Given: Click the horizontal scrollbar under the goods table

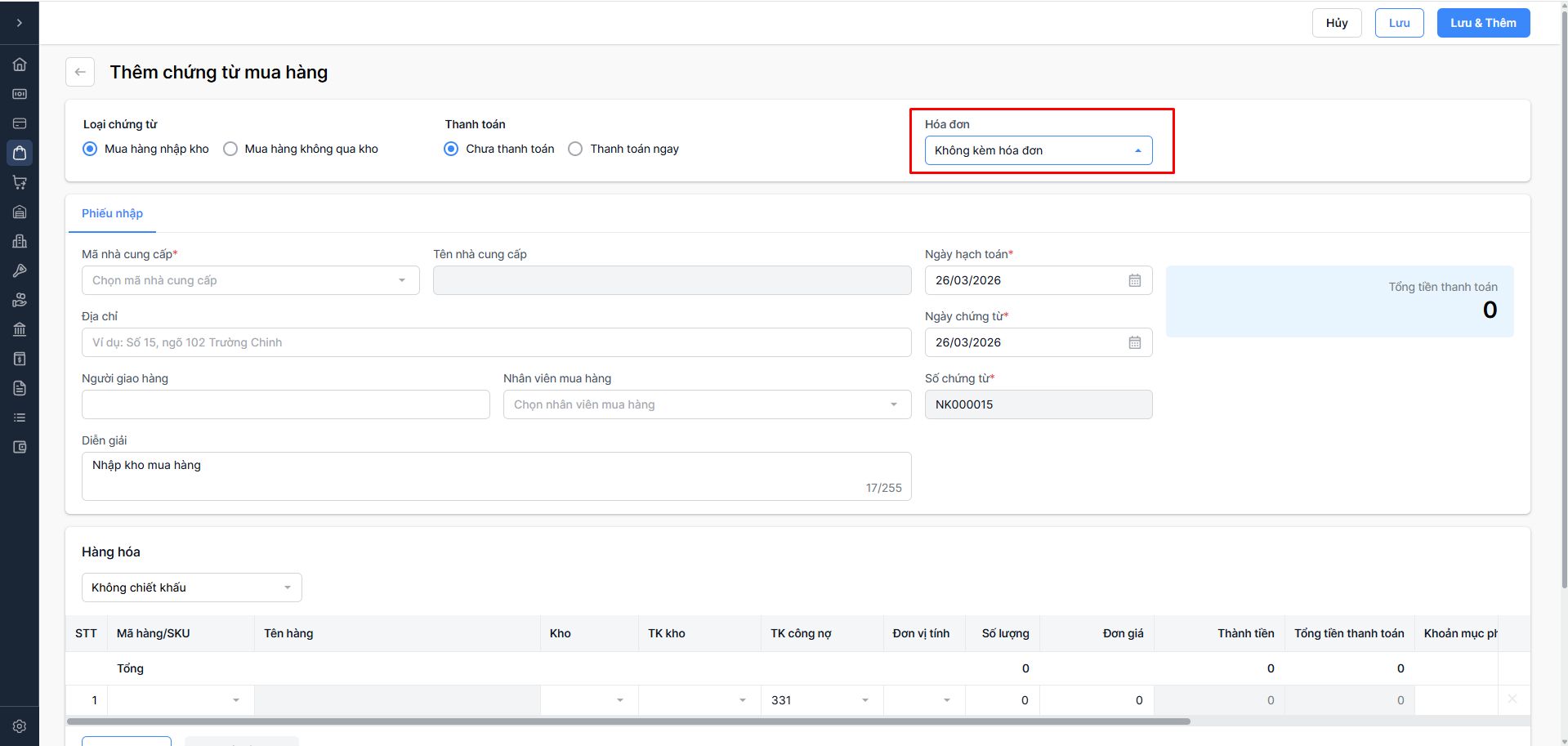Looking at the screenshot, I should tap(628, 721).
